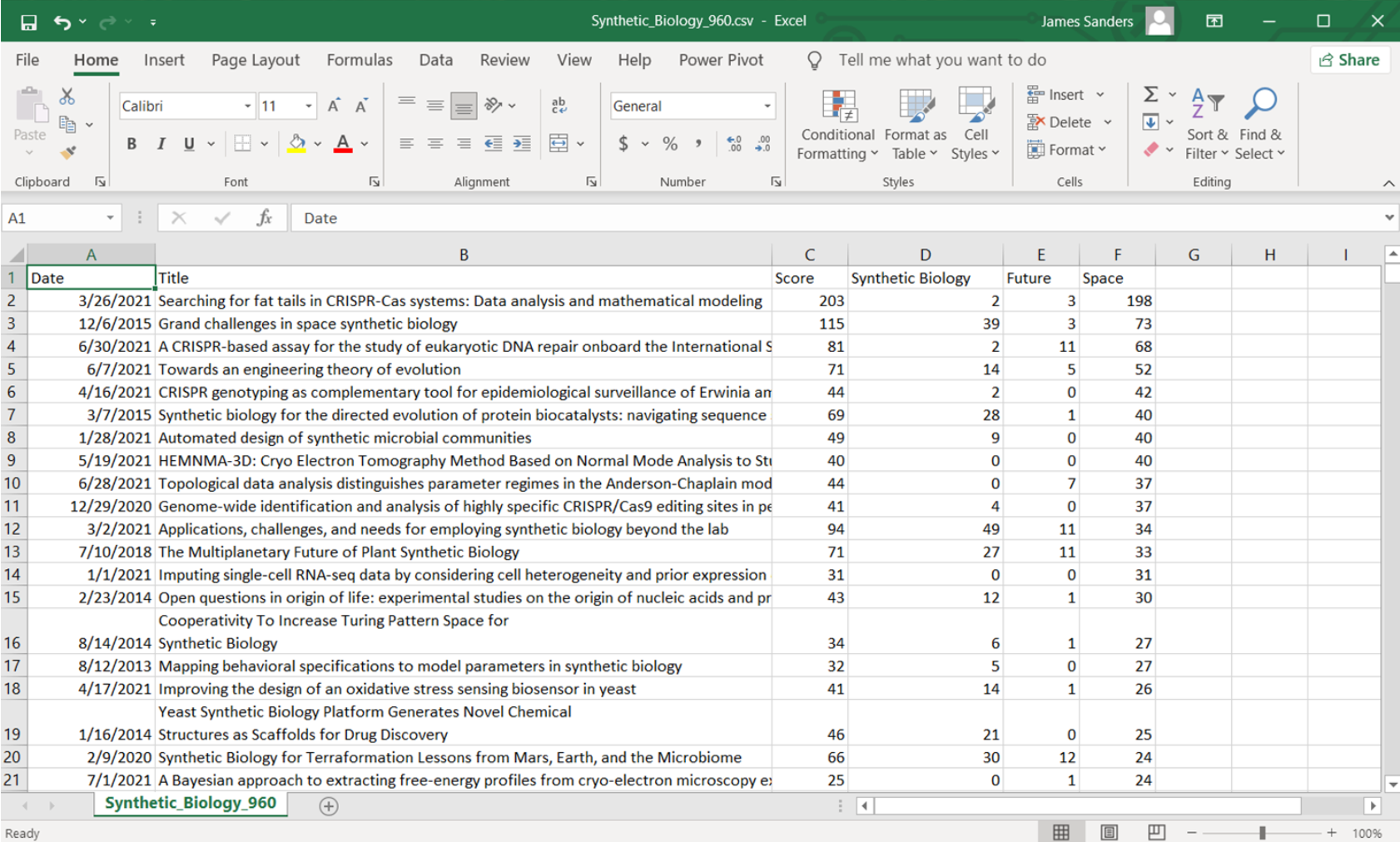The height and width of the screenshot is (842, 1400).
Task: Click the Undo arrow icon
Action: 62,22
